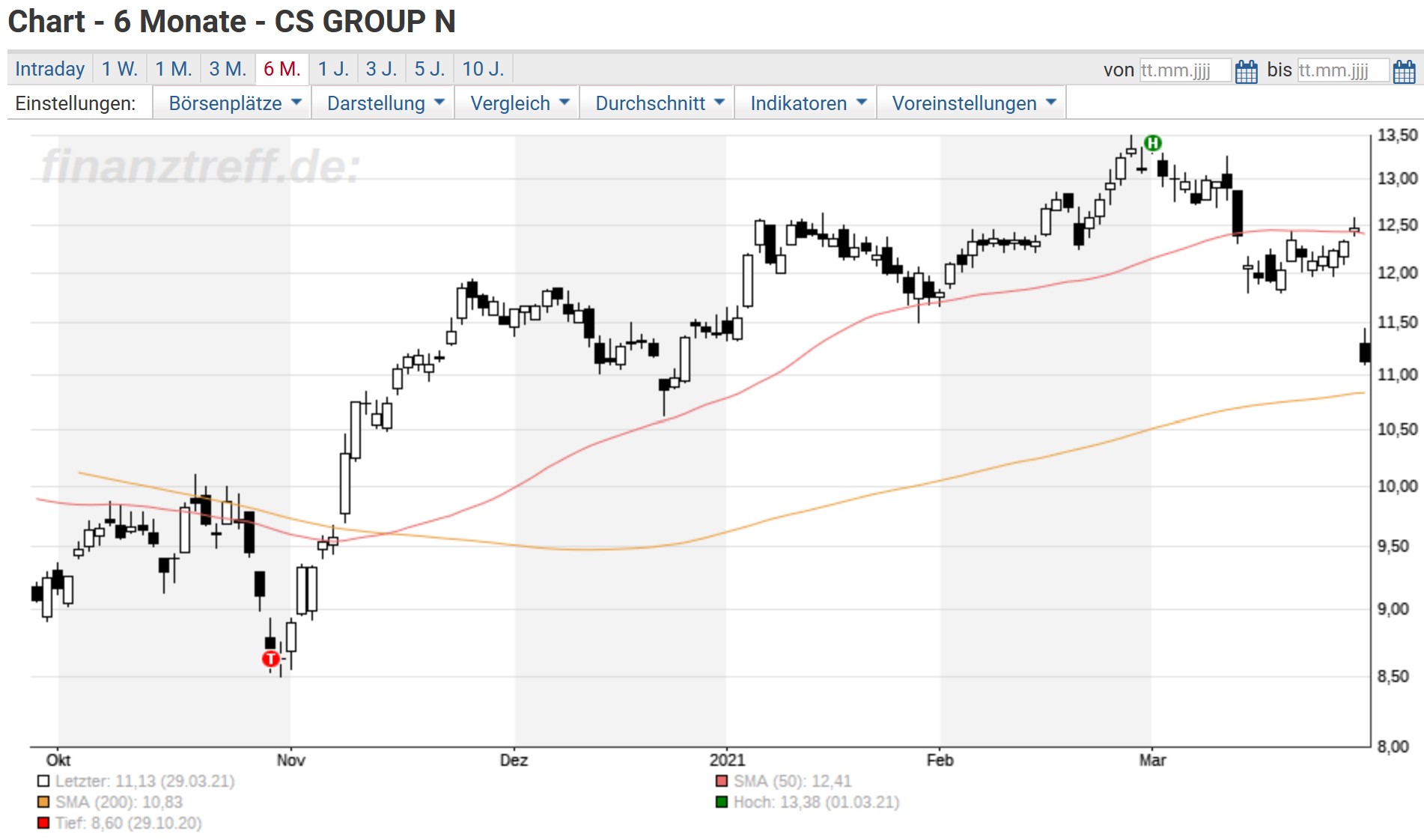Switch to the 3 M. timeframe tab
Screen dimensions: 1424x840
[x=228, y=69]
